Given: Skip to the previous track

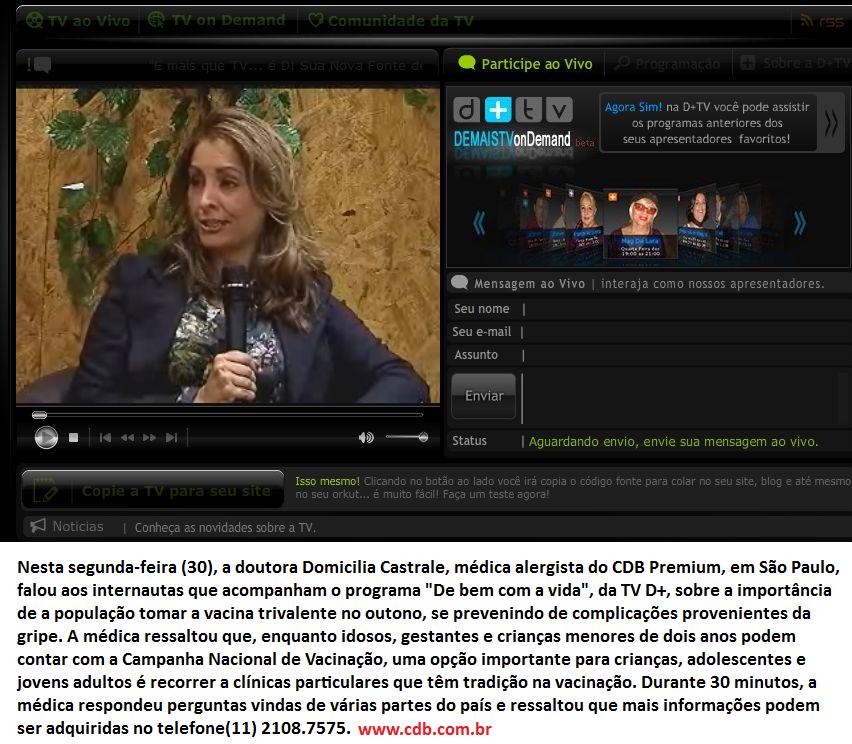Looking at the screenshot, I should point(105,437).
